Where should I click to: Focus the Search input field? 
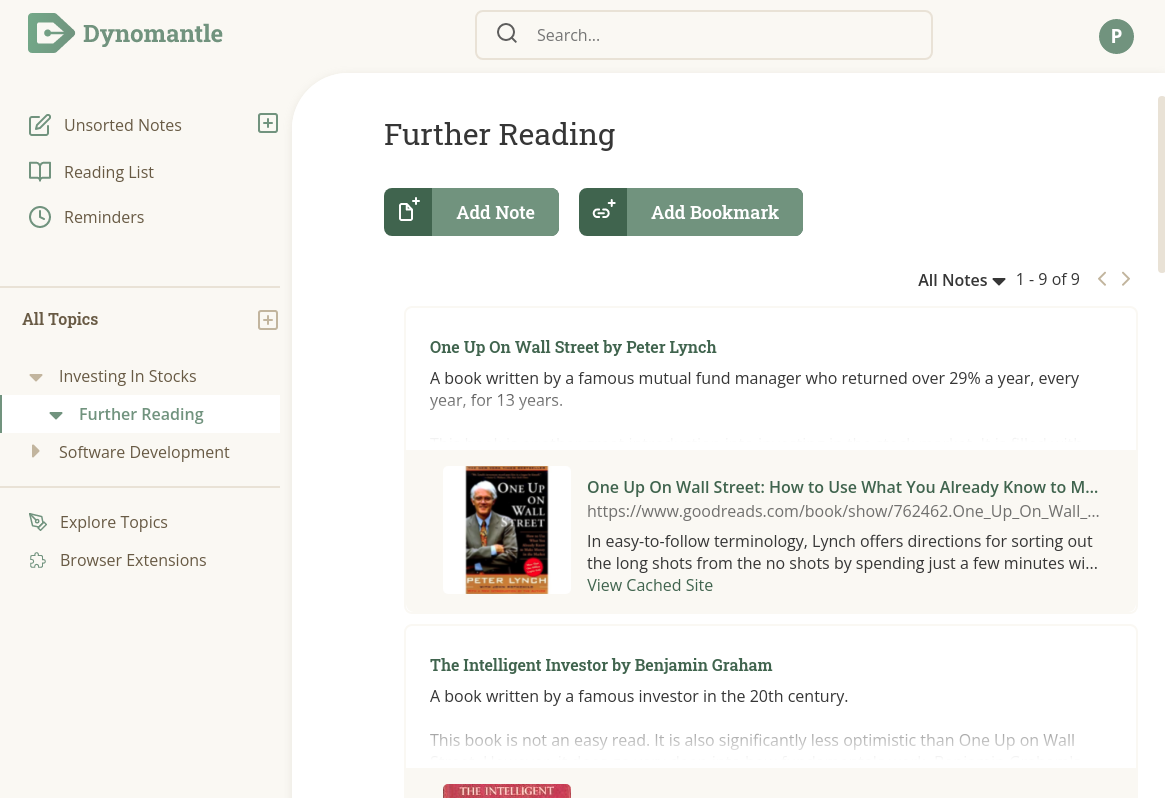tap(704, 35)
